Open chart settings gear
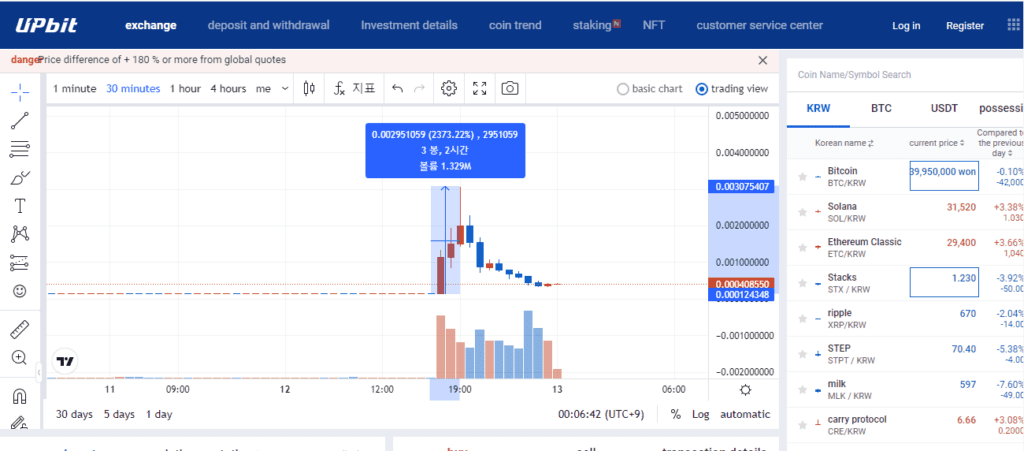This screenshot has width=1024, height=451. 448,89
